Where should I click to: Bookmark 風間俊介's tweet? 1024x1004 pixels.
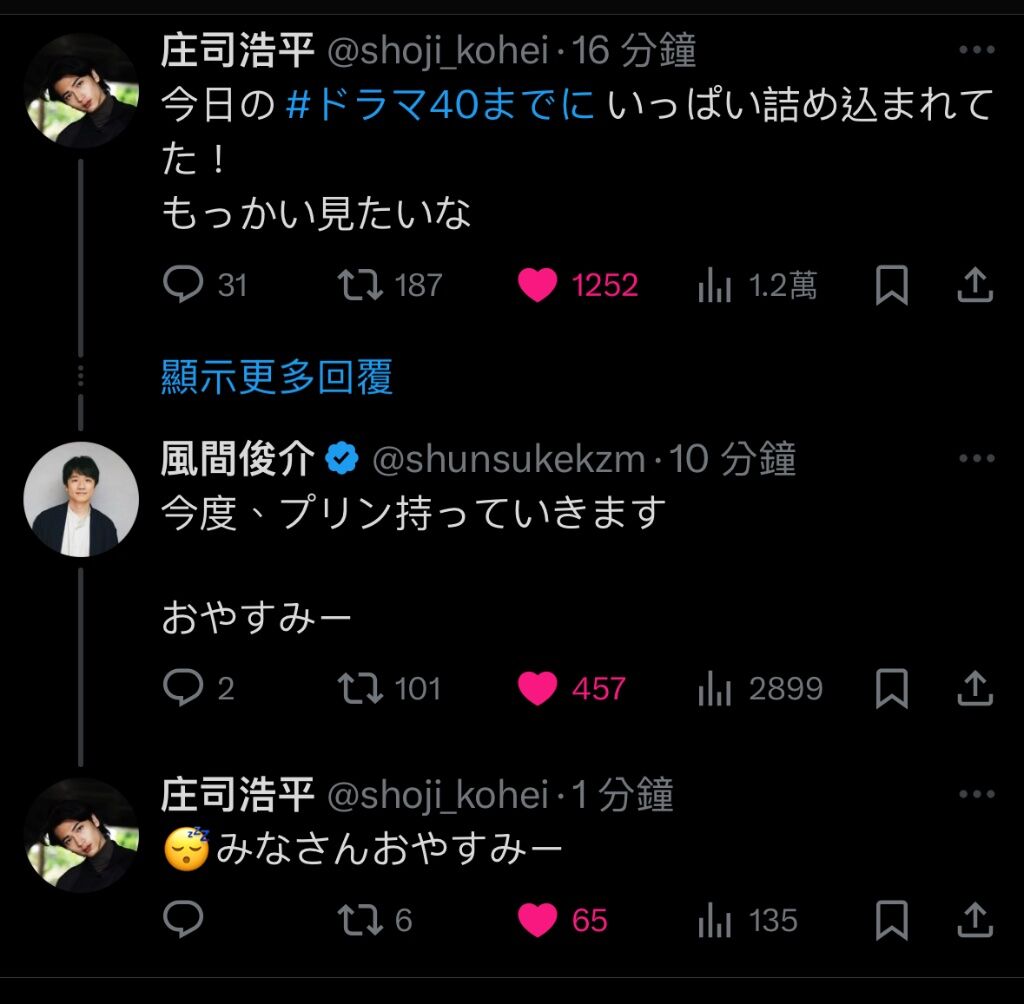[891, 688]
